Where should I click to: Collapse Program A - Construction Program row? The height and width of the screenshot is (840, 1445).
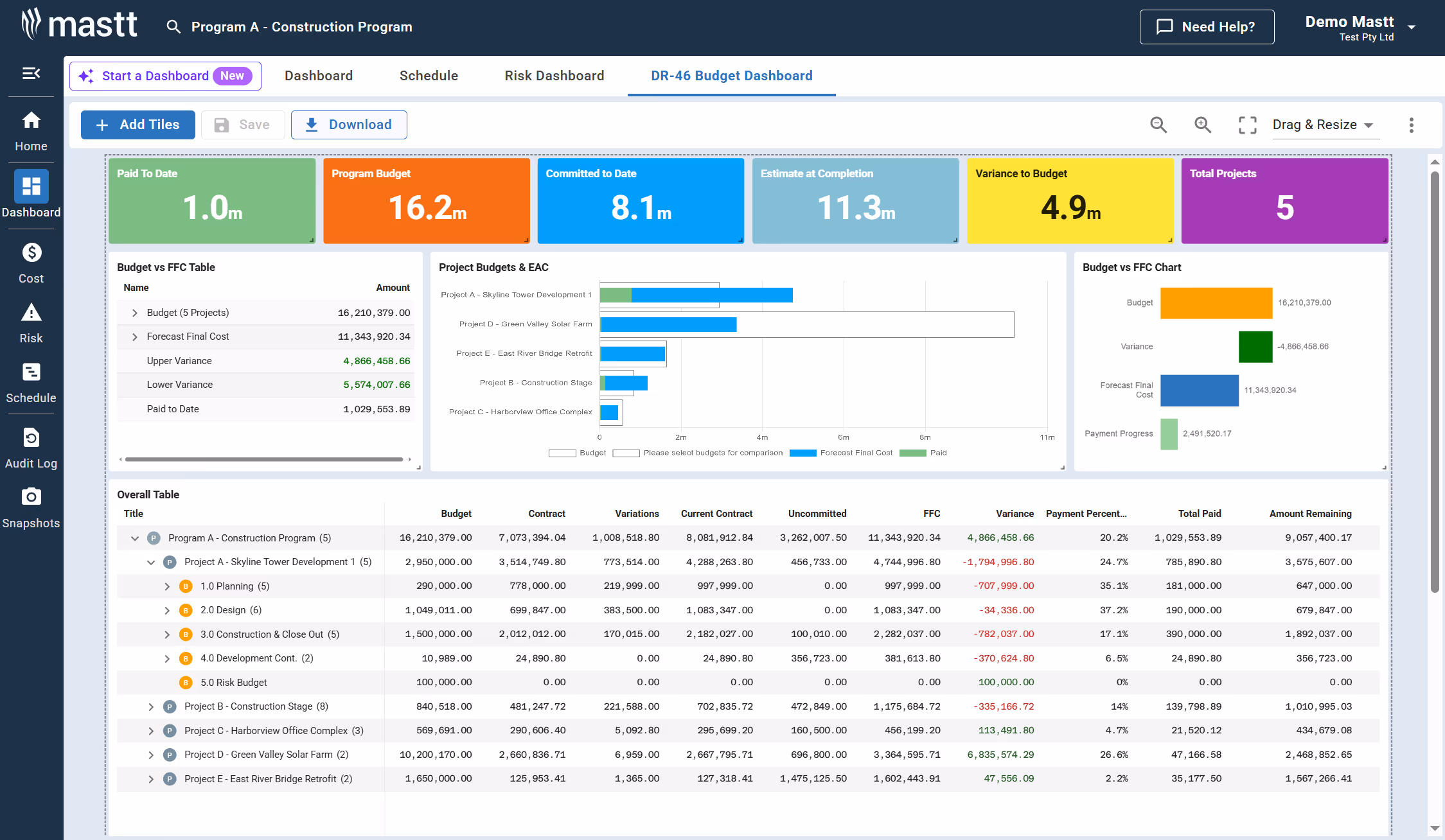[x=135, y=538]
